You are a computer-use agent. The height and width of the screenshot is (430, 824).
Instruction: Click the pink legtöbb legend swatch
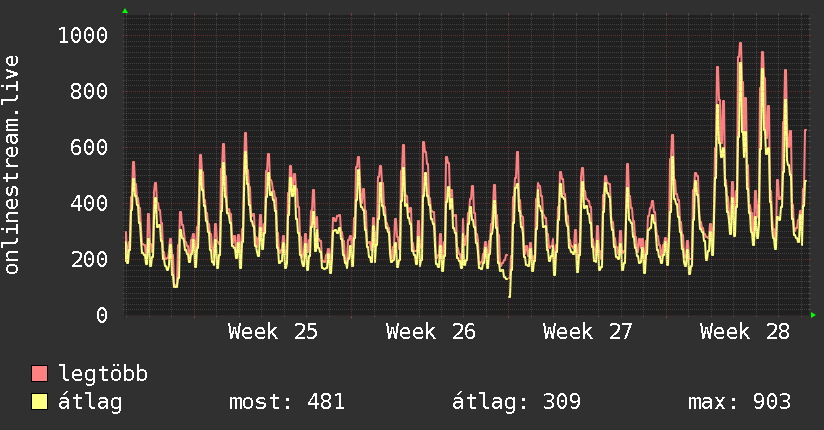pos(39,373)
